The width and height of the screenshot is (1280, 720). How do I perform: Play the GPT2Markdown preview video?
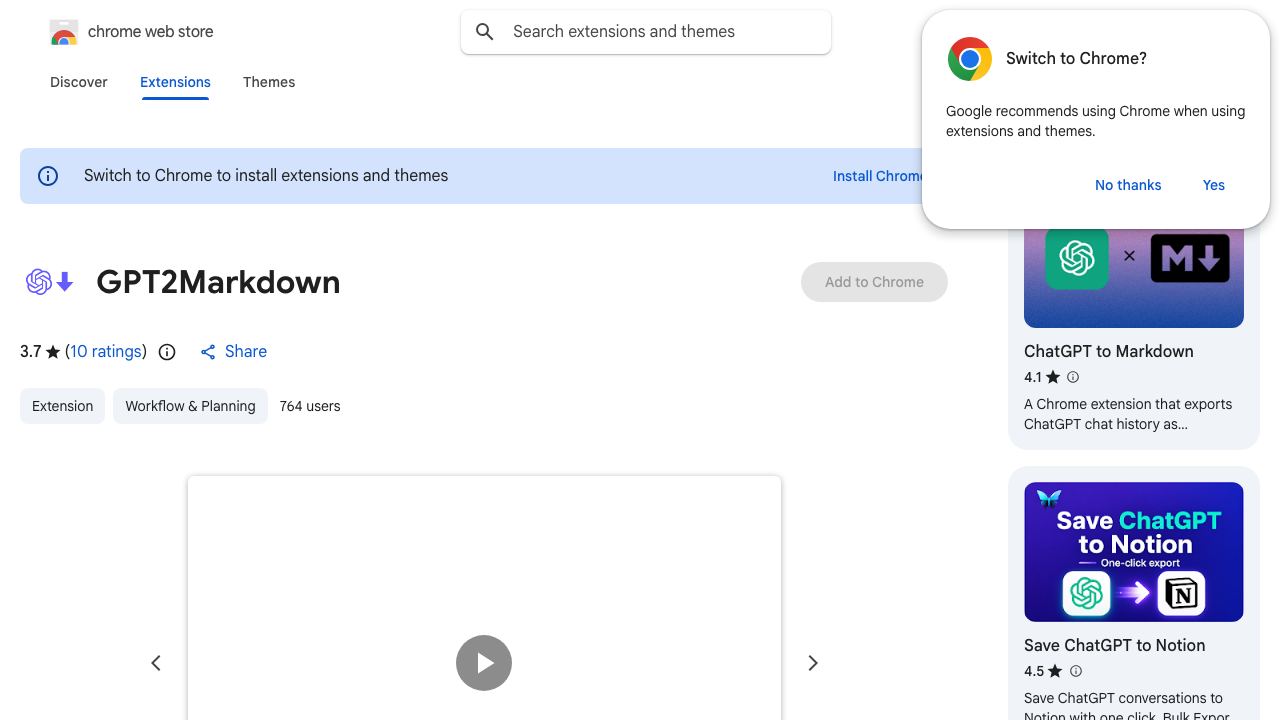pyautogui.click(x=484, y=663)
